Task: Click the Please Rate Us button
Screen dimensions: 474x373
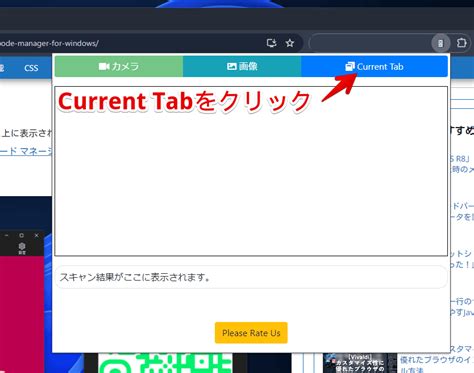Action: click(251, 333)
